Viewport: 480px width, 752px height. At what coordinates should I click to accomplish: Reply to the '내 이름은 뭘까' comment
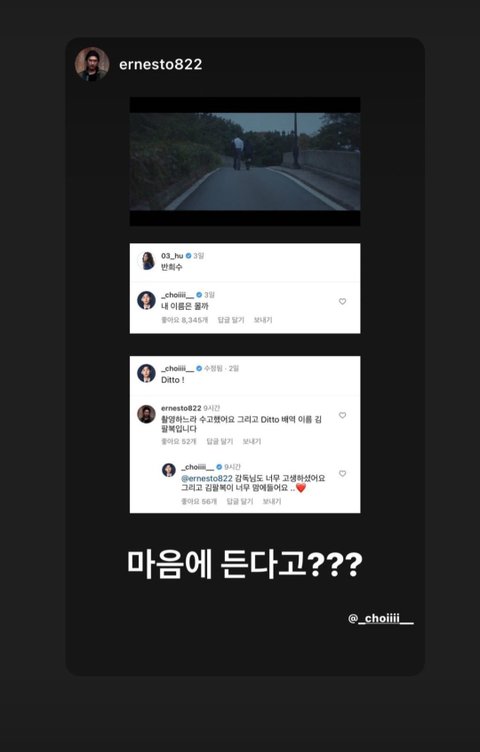[x=231, y=320]
